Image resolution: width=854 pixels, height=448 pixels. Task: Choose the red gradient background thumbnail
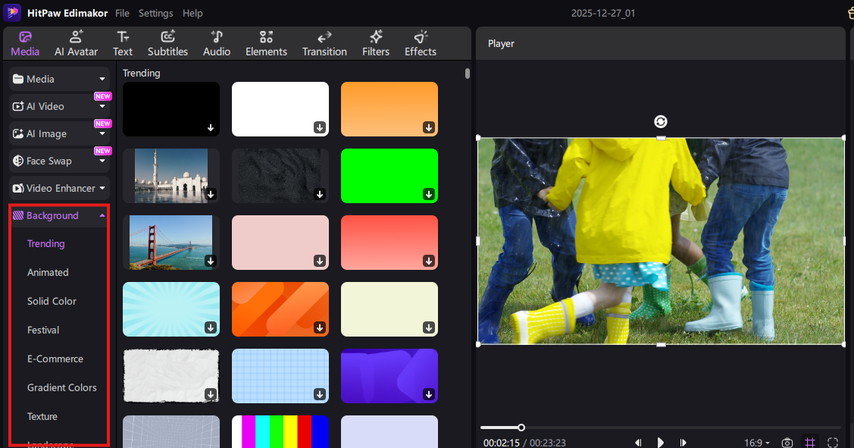click(x=389, y=242)
